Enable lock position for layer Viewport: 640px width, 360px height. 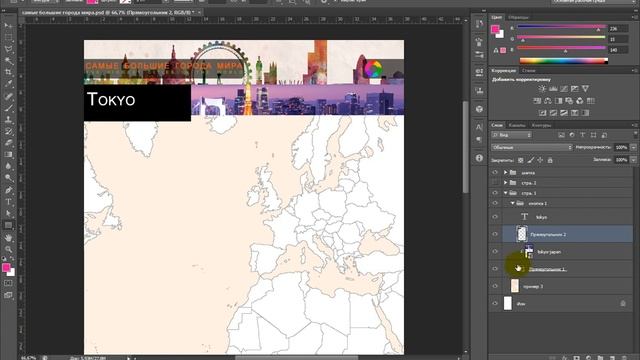[540, 160]
